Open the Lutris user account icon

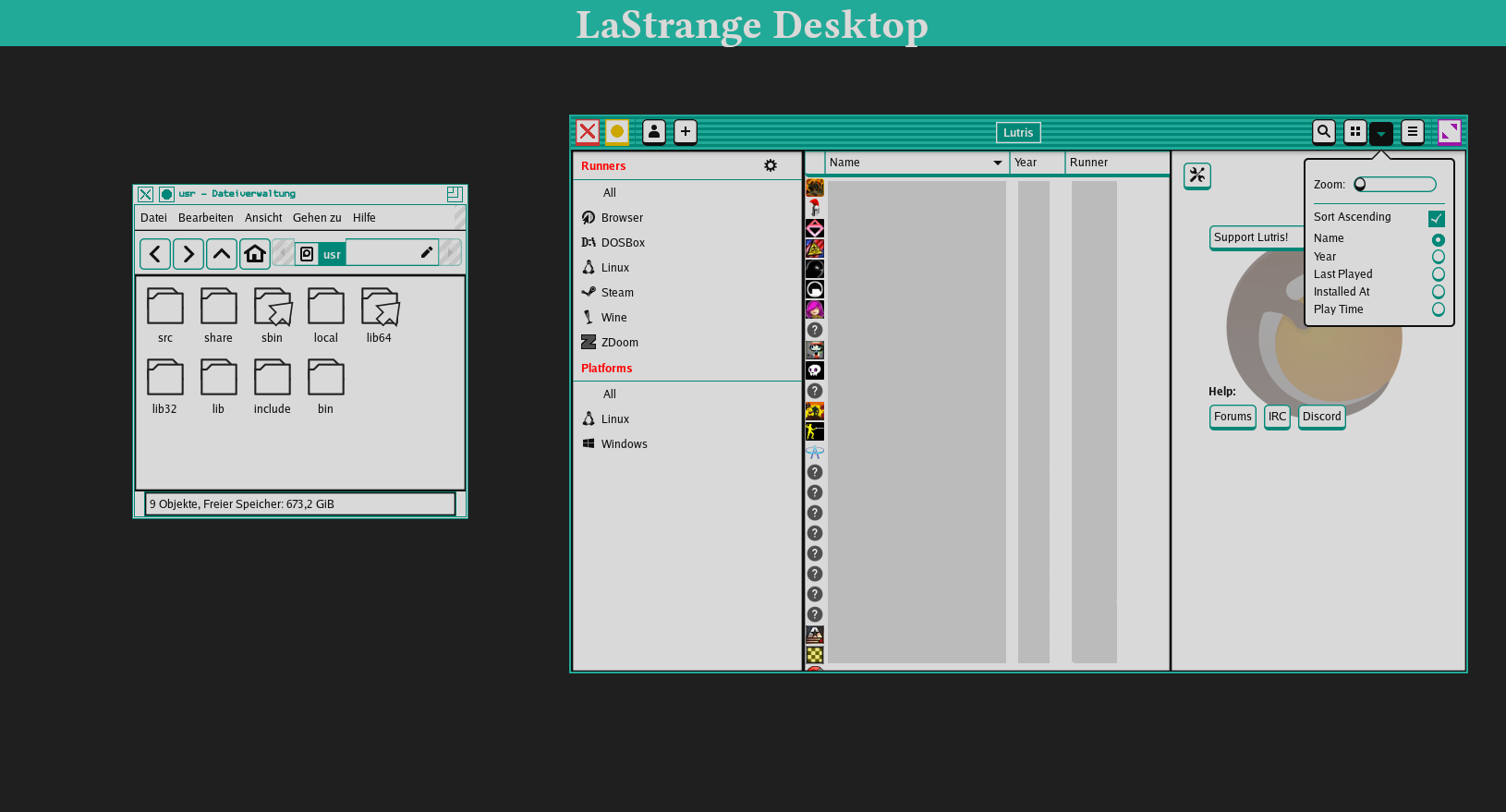coord(654,132)
